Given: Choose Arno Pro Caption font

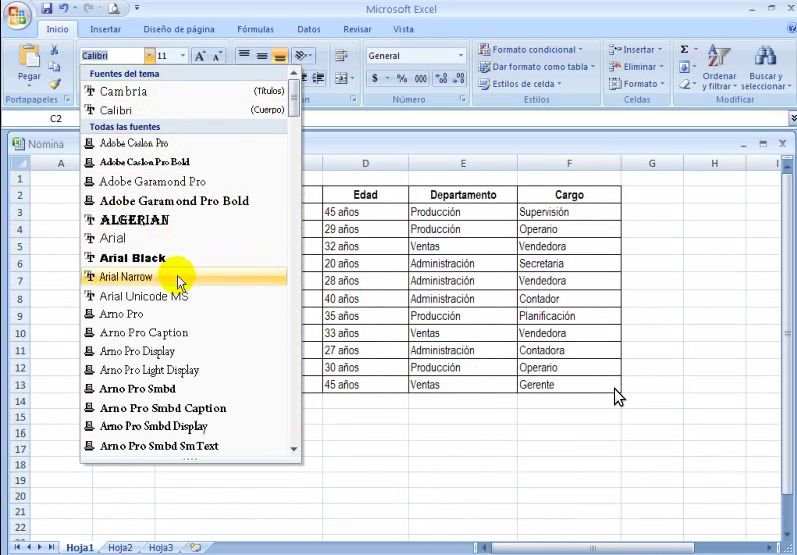Looking at the screenshot, I should 184,333.
